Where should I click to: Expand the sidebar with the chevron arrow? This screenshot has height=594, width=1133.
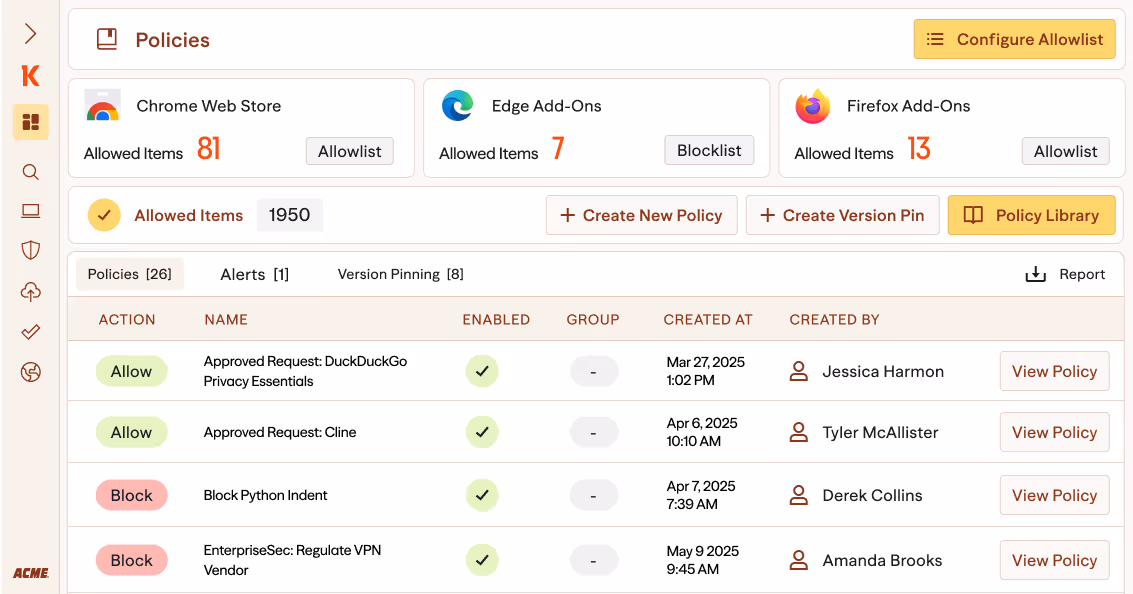[30, 33]
